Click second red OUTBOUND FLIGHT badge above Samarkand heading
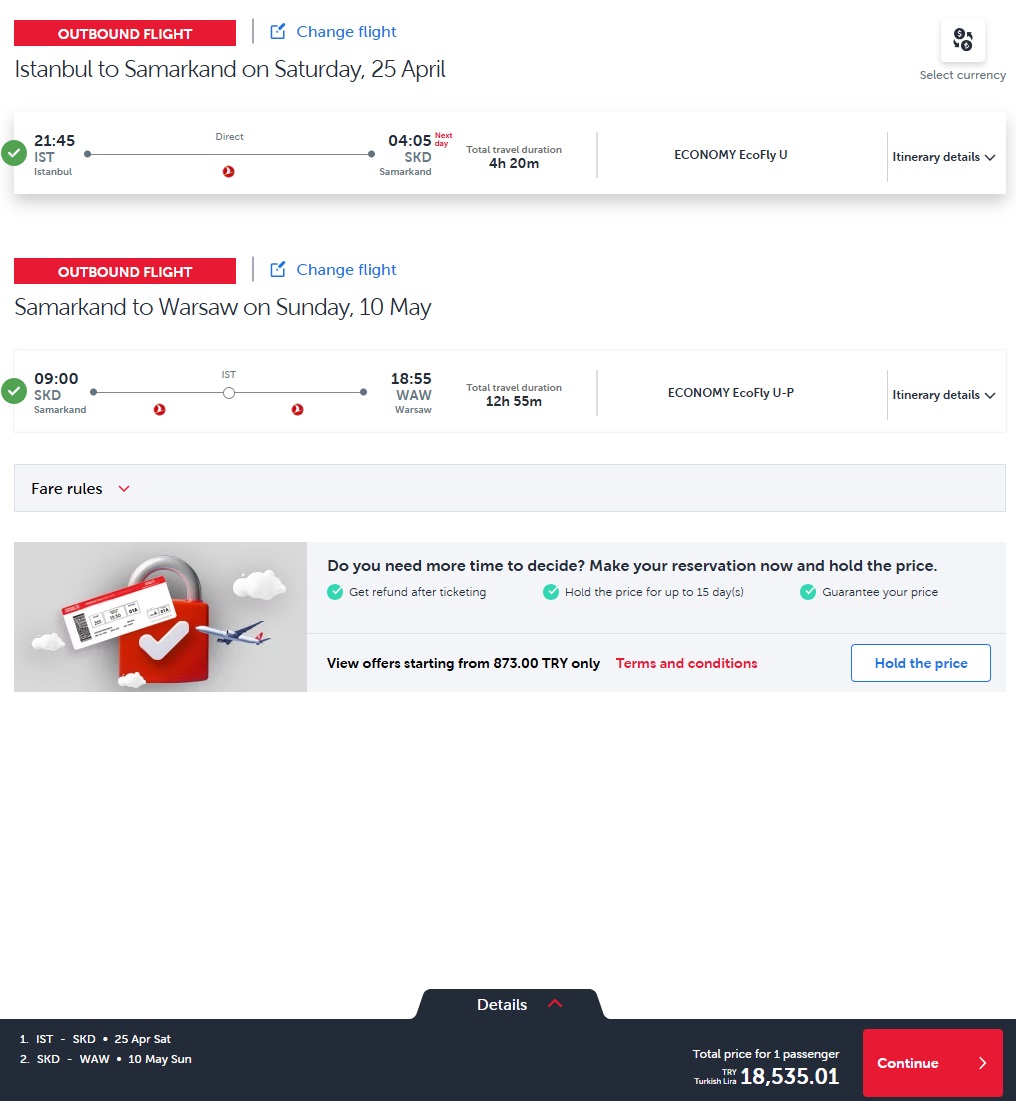 coord(125,271)
